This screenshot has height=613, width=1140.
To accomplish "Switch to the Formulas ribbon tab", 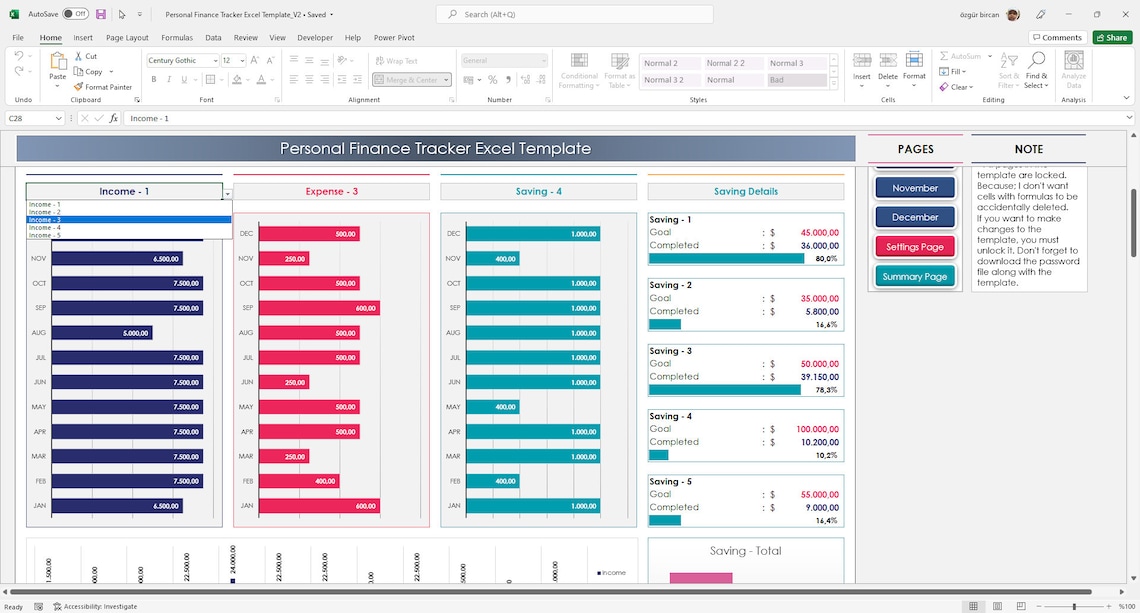I will [177, 37].
